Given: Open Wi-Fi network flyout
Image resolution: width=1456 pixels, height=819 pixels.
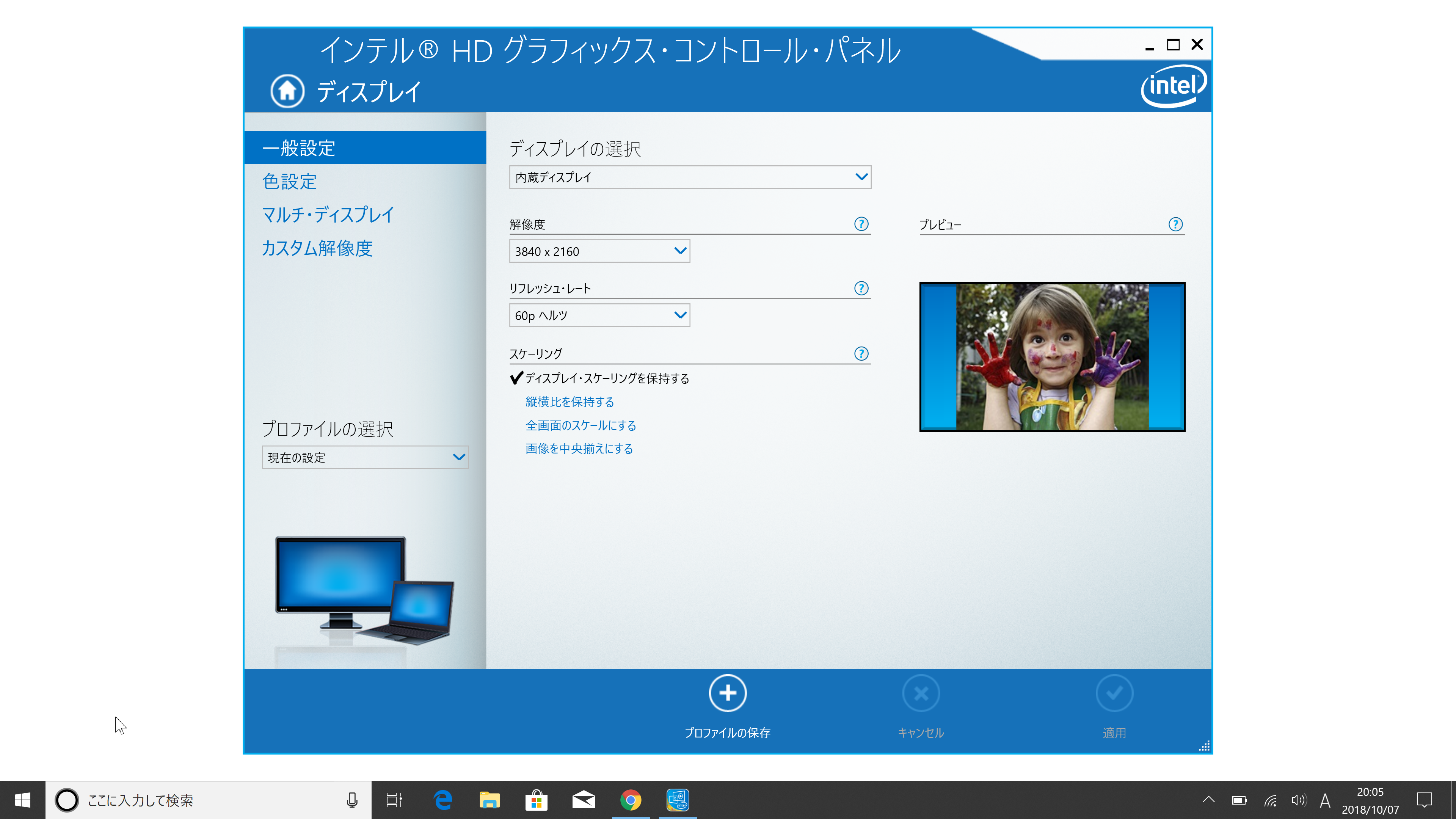Looking at the screenshot, I should point(1270,800).
